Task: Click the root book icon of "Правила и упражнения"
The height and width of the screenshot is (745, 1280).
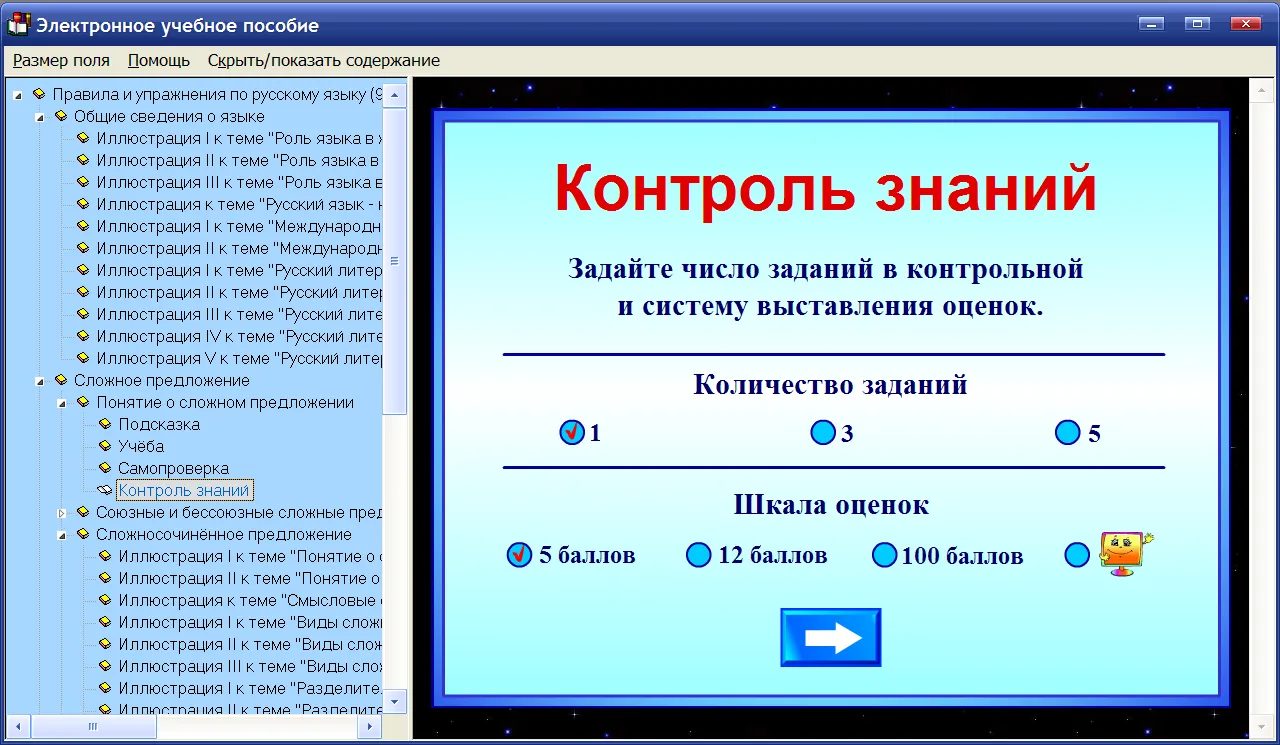Action: tap(39, 94)
